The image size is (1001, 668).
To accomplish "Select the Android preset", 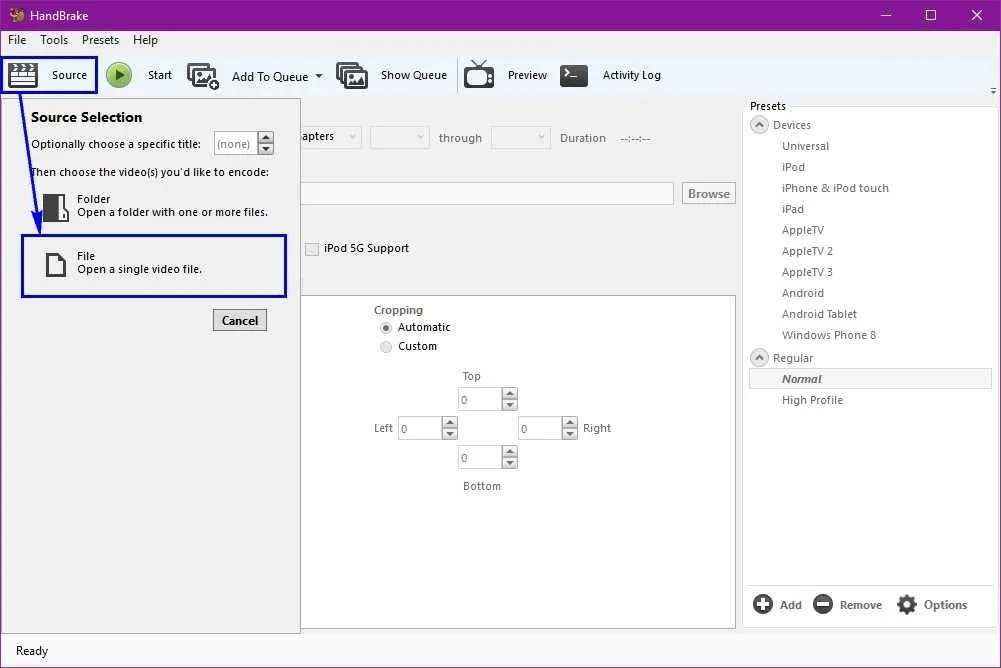I will click(802, 293).
